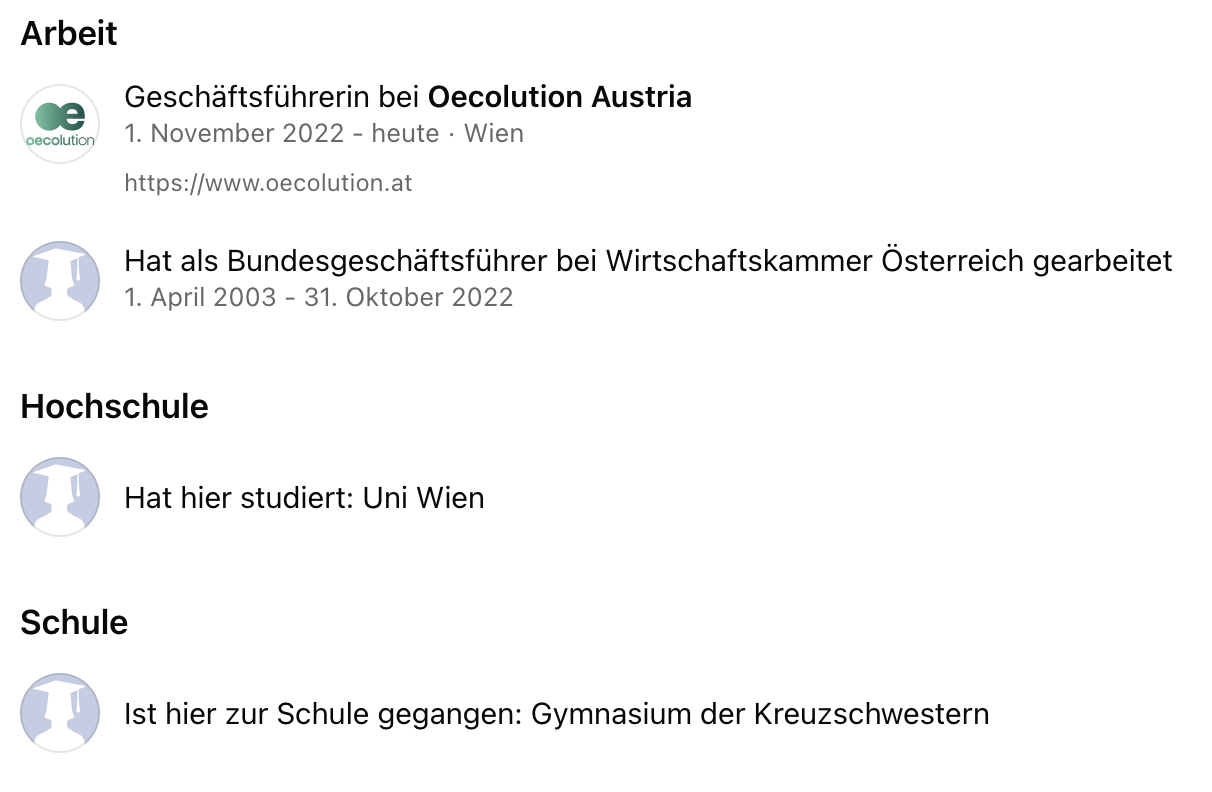This screenshot has width=1212, height=792.
Task: Click the Gymnasium der Kreuzschwestern school name
Action: click(760, 714)
